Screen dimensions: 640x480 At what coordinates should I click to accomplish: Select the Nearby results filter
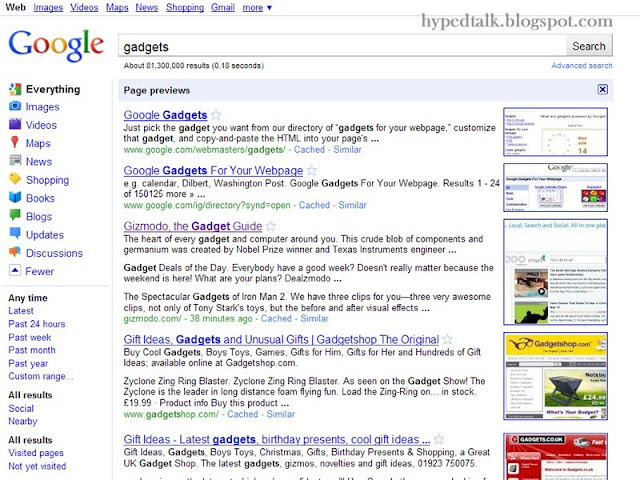(23, 421)
